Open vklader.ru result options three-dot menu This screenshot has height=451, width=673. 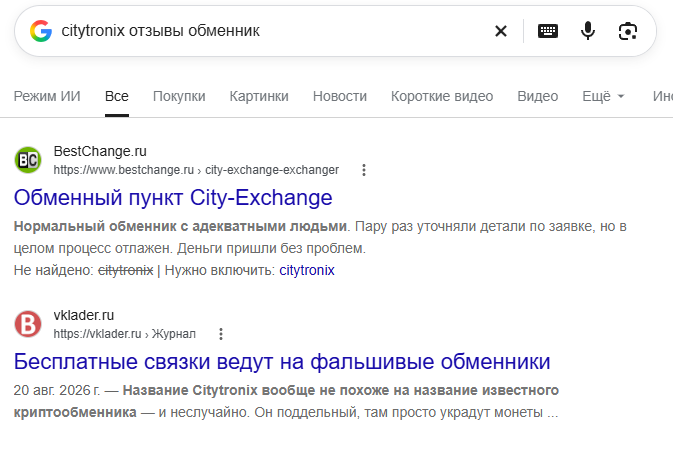tap(221, 334)
